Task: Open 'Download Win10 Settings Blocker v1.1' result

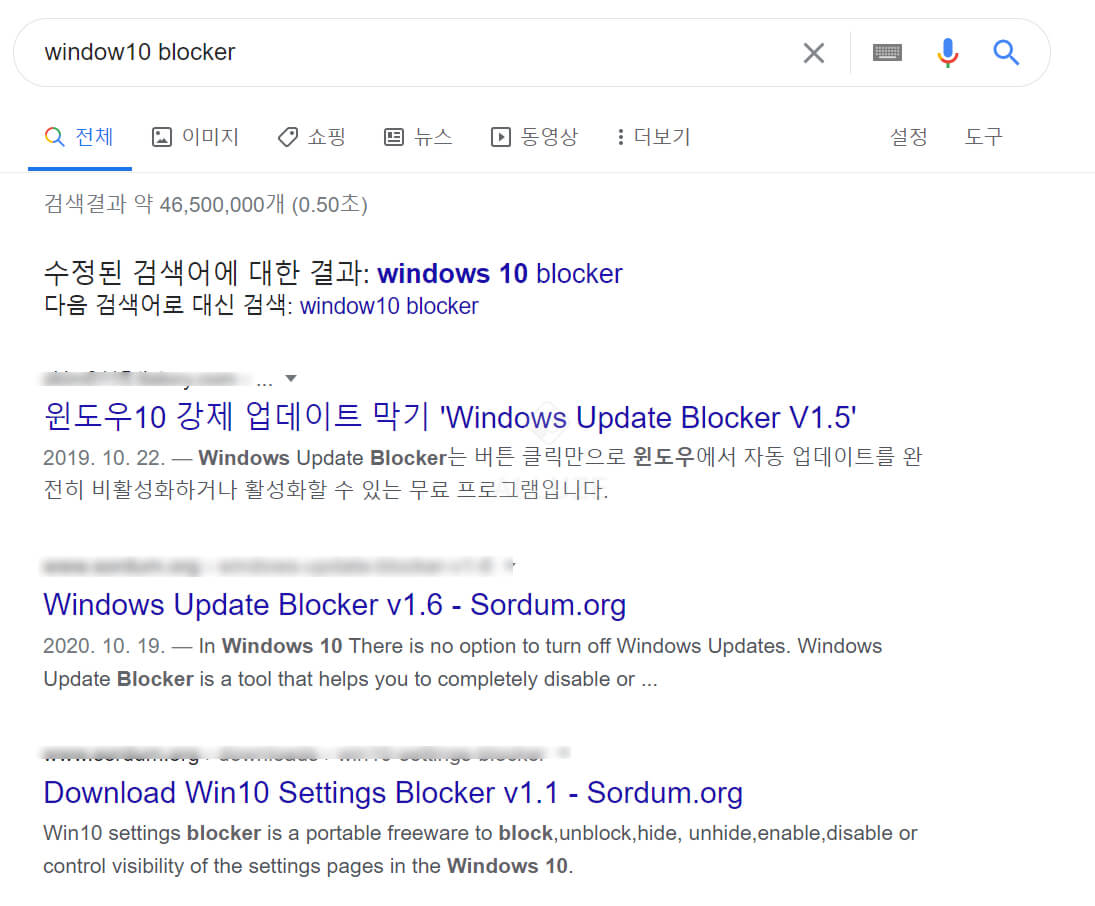Action: 393,793
